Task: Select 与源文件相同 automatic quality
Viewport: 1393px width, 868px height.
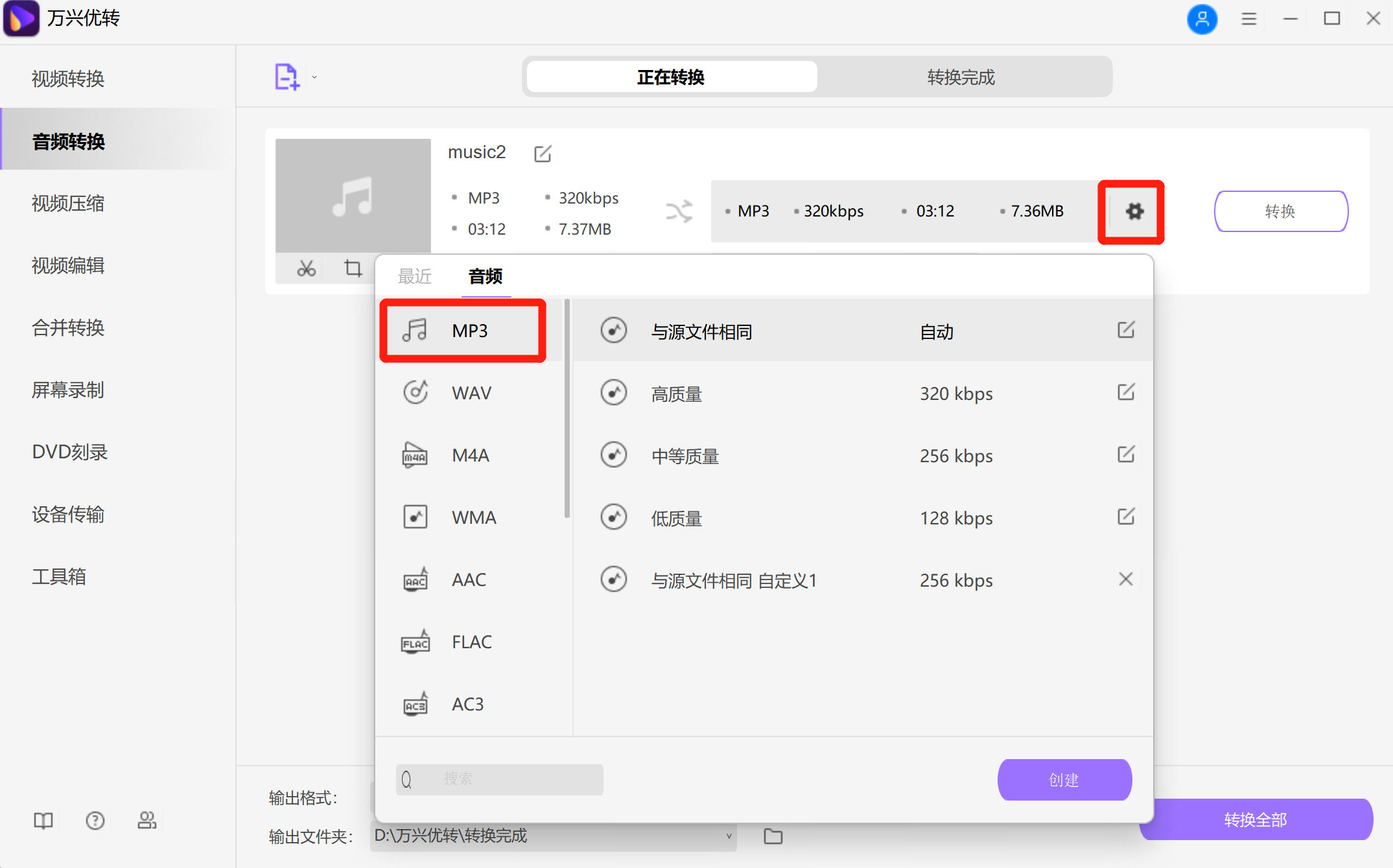Action: 703,331
